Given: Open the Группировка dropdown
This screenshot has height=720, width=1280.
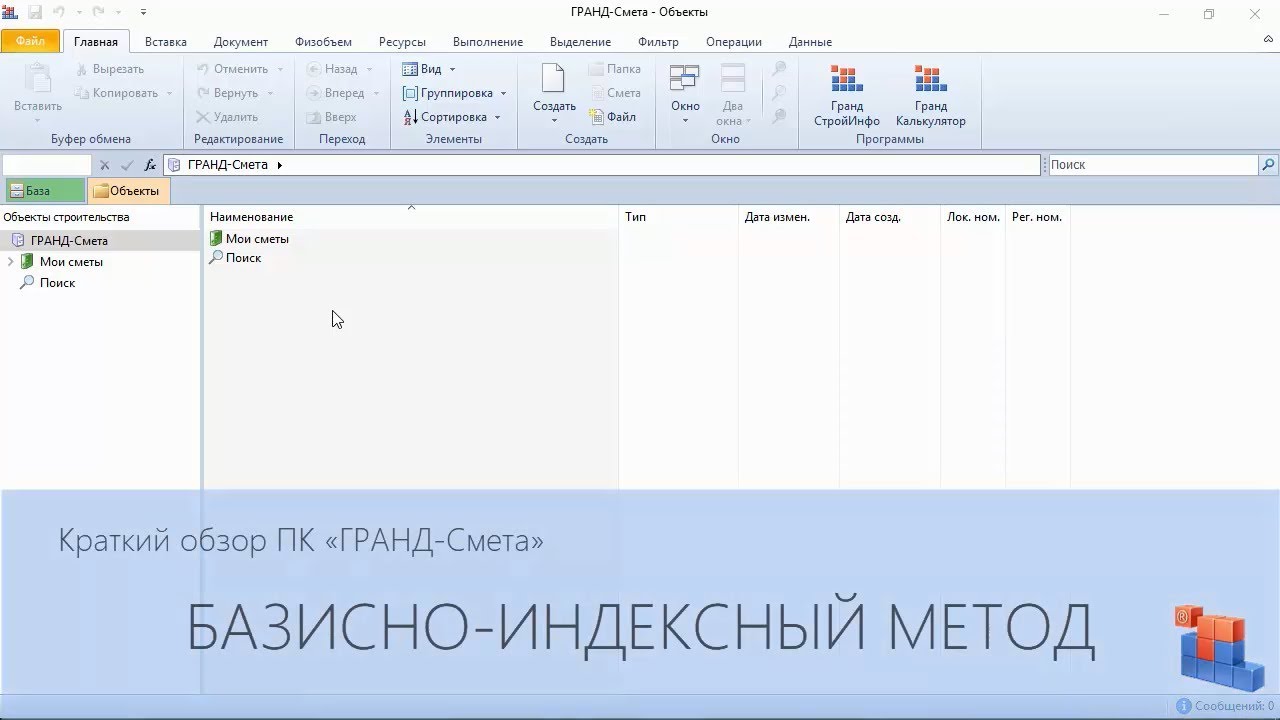Looking at the screenshot, I should (x=454, y=93).
